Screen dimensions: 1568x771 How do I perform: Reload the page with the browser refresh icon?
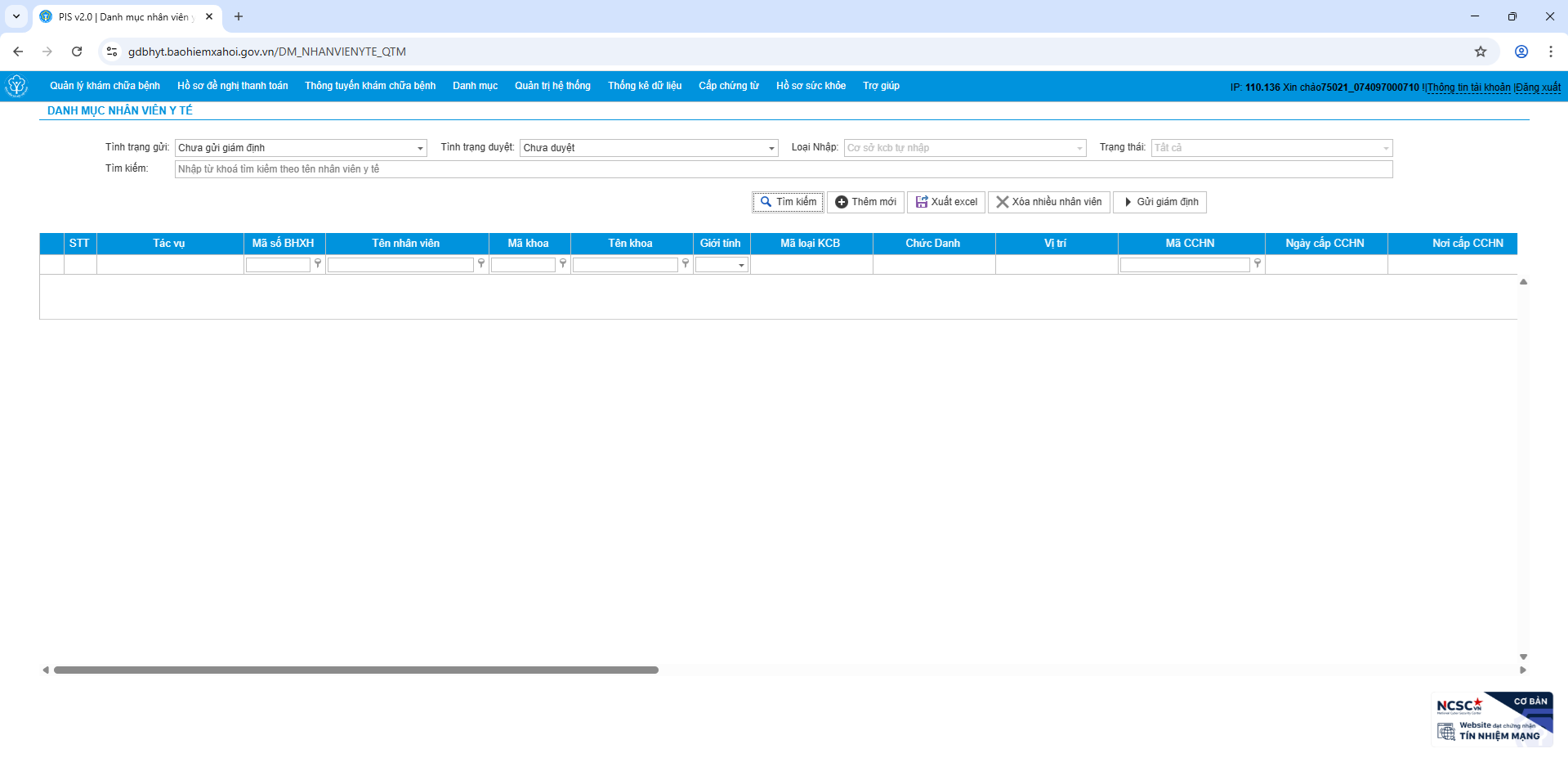[x=77, y=52]
